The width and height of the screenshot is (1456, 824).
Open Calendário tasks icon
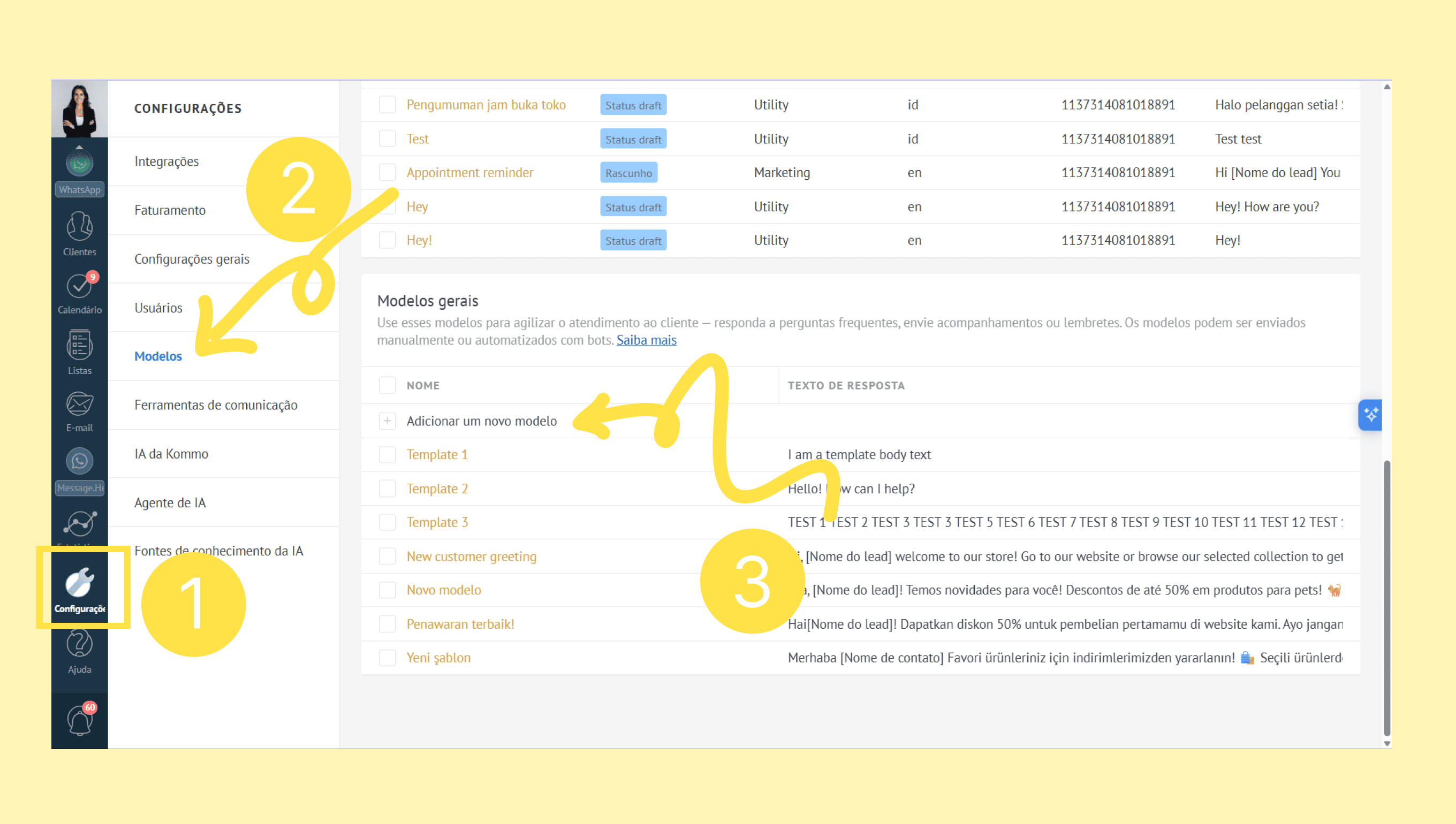[79, 286]
